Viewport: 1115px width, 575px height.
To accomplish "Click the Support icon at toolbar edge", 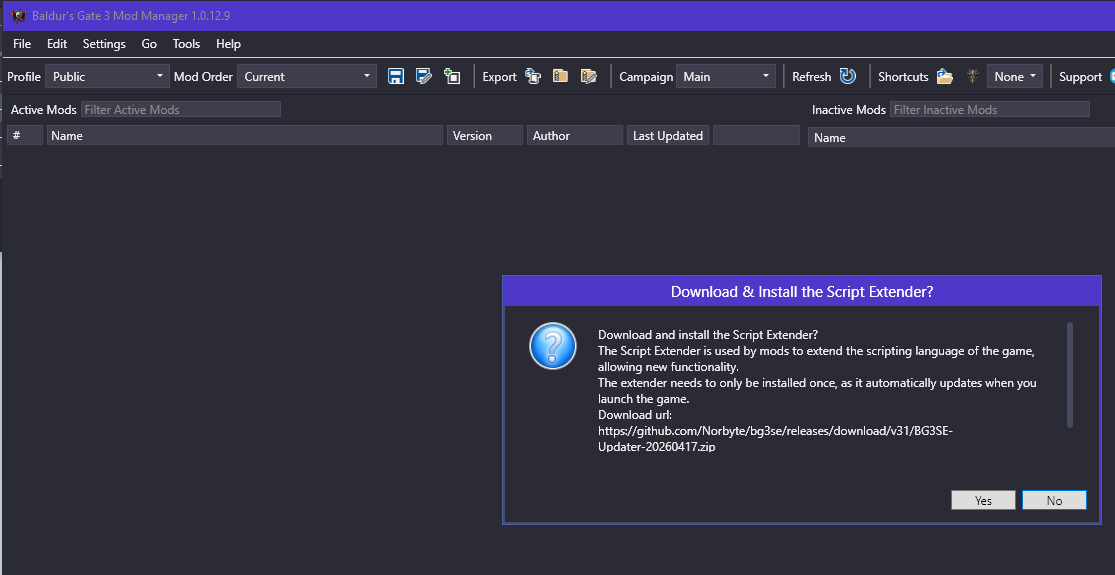I will 1111,76.
